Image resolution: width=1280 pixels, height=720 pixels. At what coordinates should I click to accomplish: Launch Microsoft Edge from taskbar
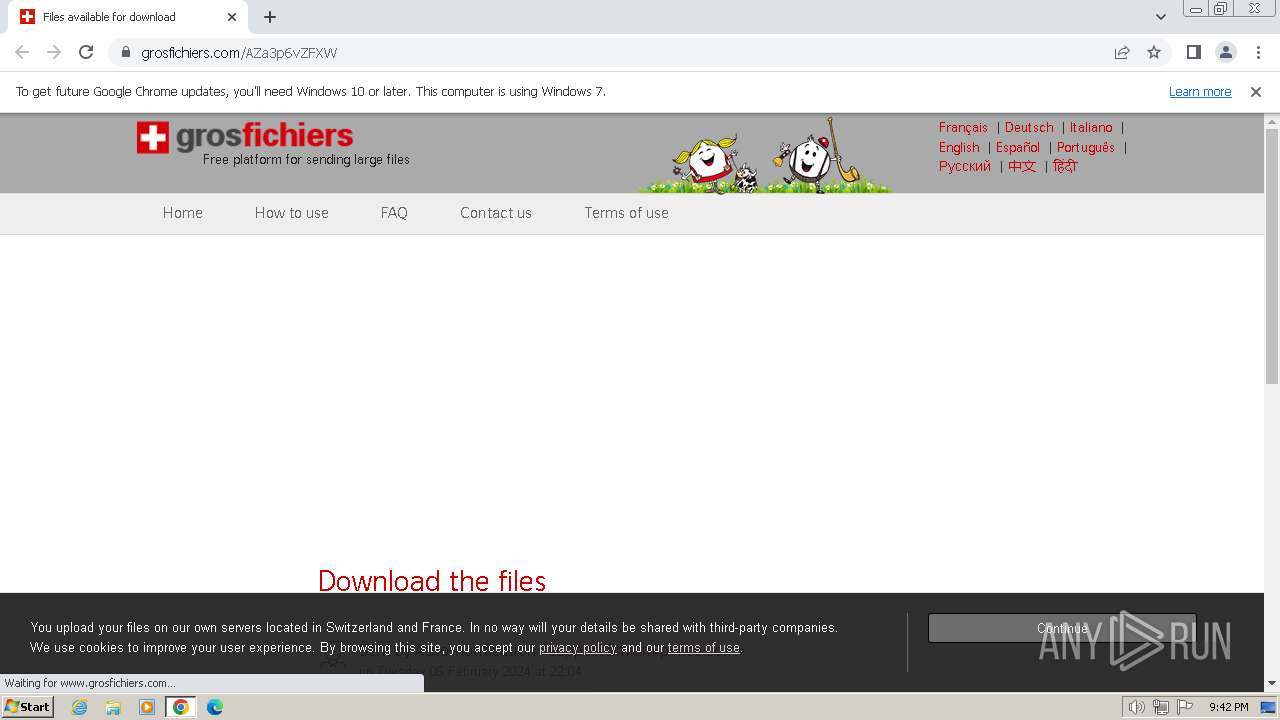pos(215,707)
